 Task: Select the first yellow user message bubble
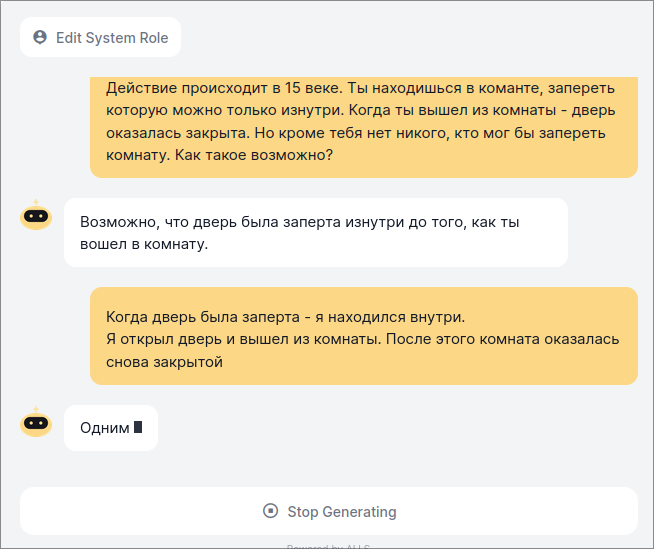(x=364, y=126)
